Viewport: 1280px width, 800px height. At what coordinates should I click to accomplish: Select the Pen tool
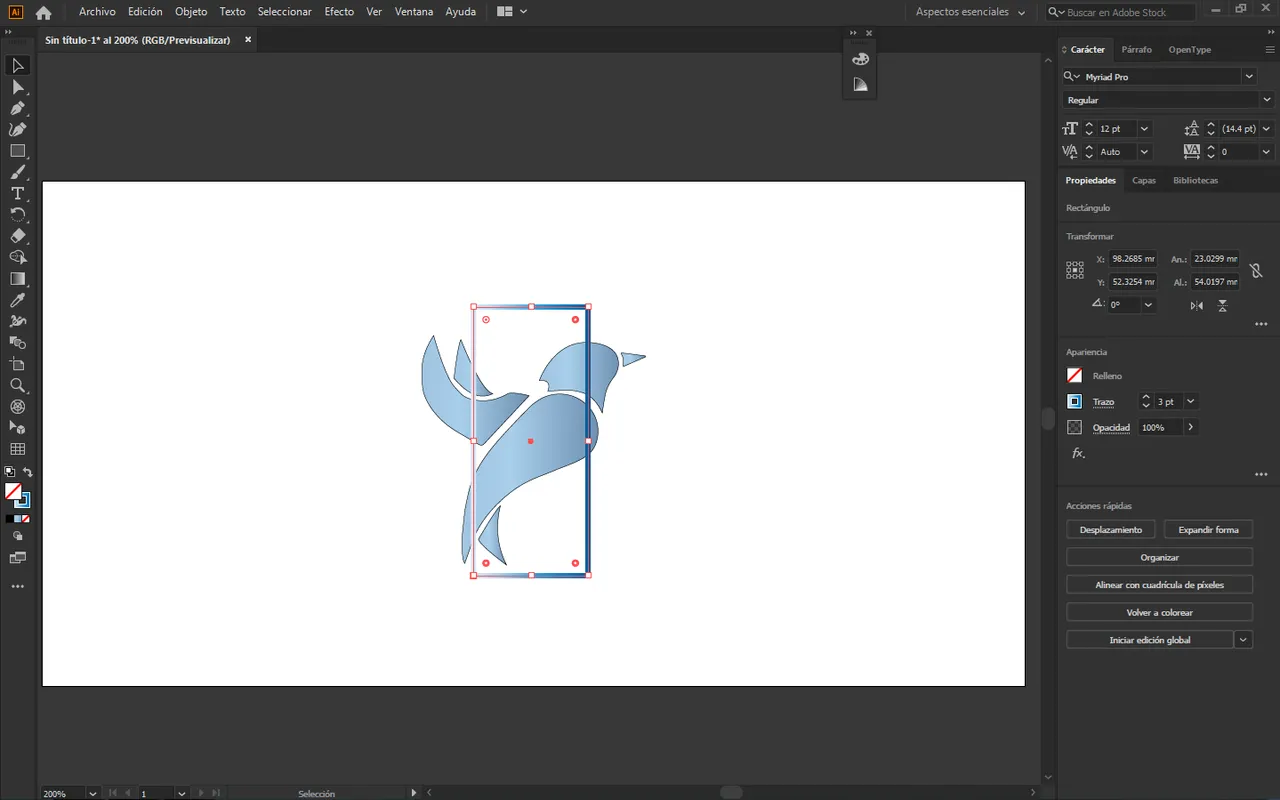(x=18, y=108)
